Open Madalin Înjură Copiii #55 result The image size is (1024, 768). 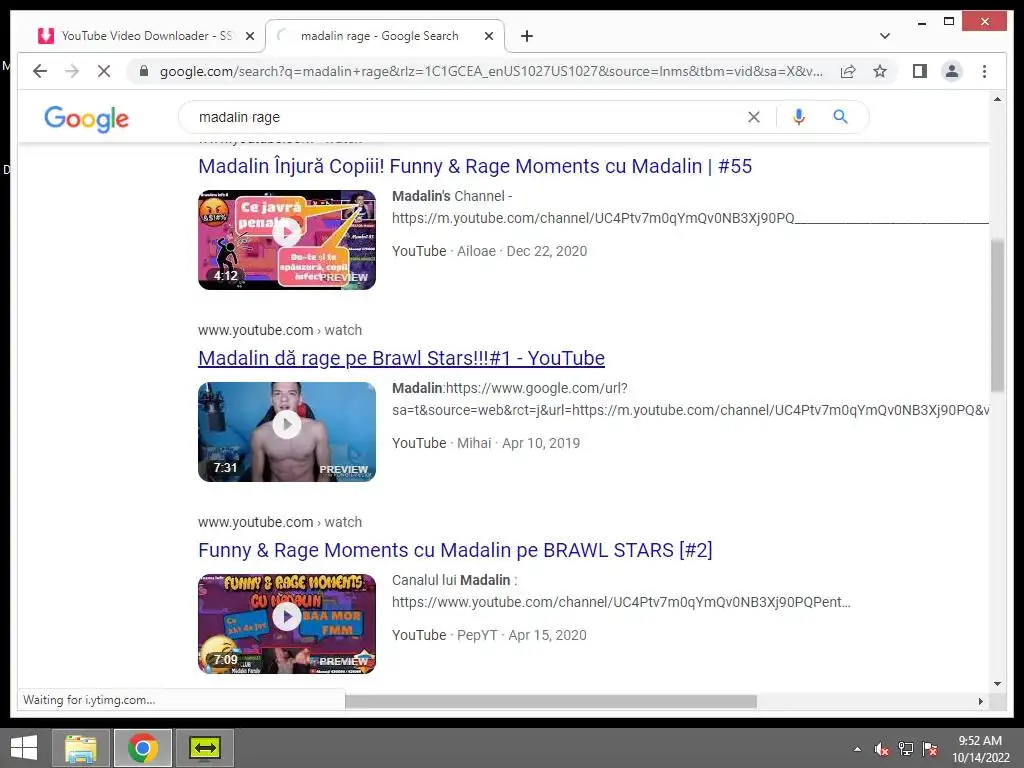tap(475, 166)
